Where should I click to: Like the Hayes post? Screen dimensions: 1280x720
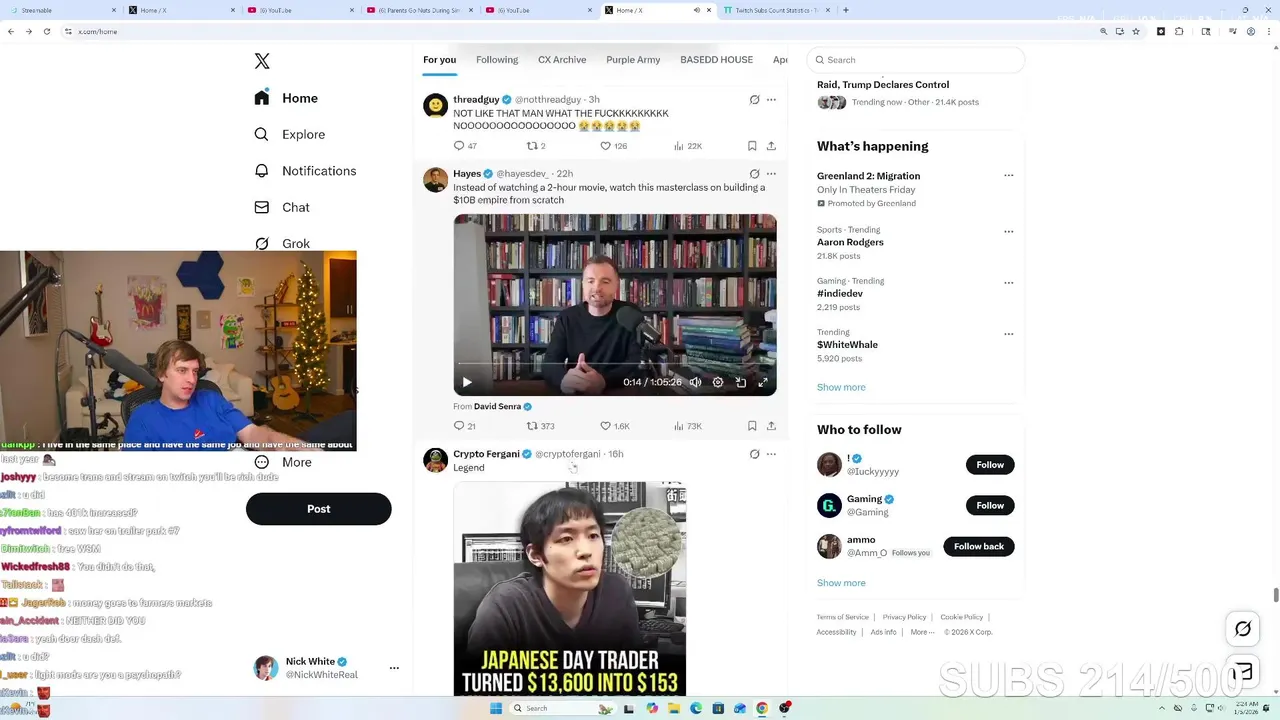(615, 426)
